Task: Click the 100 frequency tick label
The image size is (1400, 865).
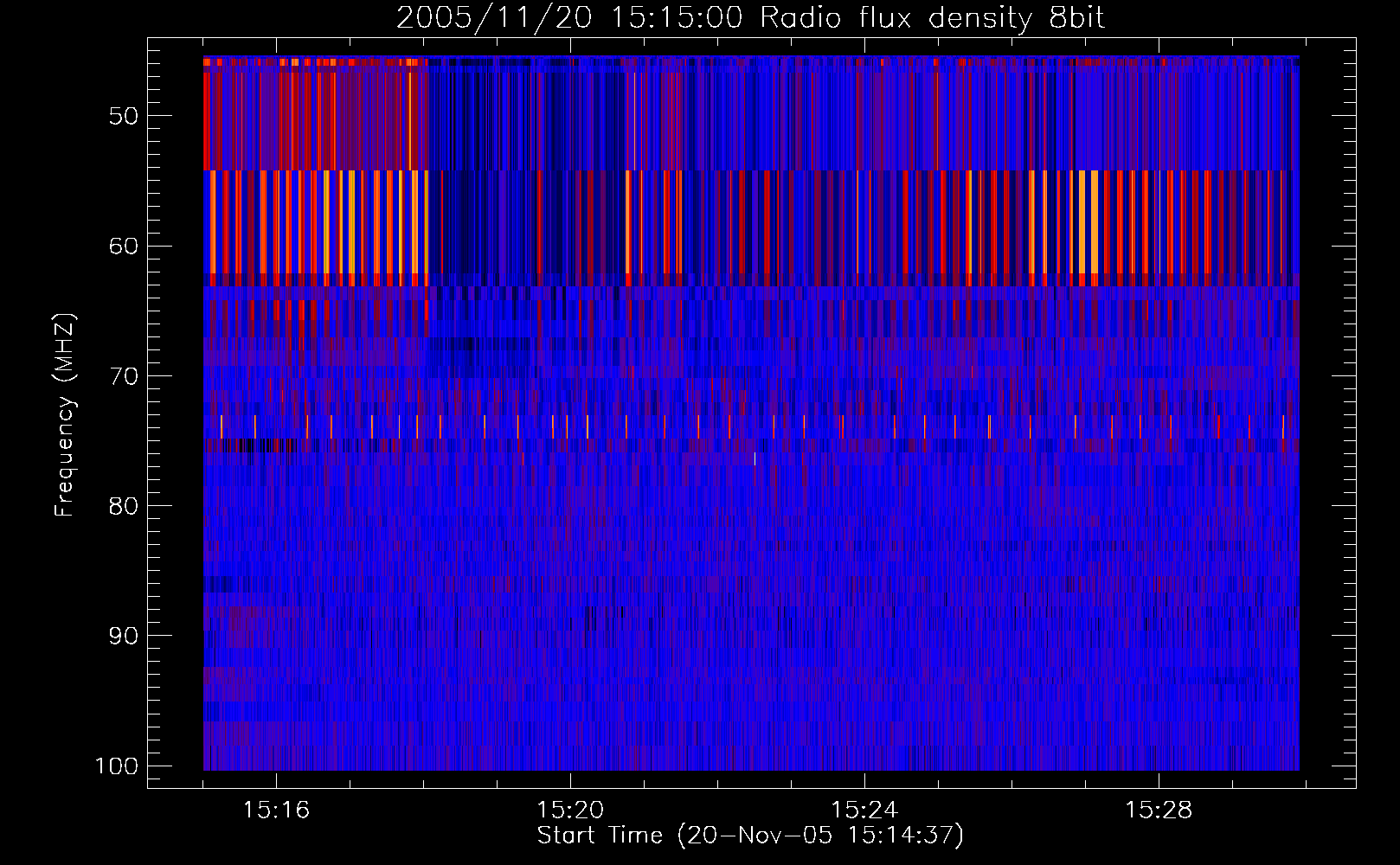Action: (x=116, y=766)
